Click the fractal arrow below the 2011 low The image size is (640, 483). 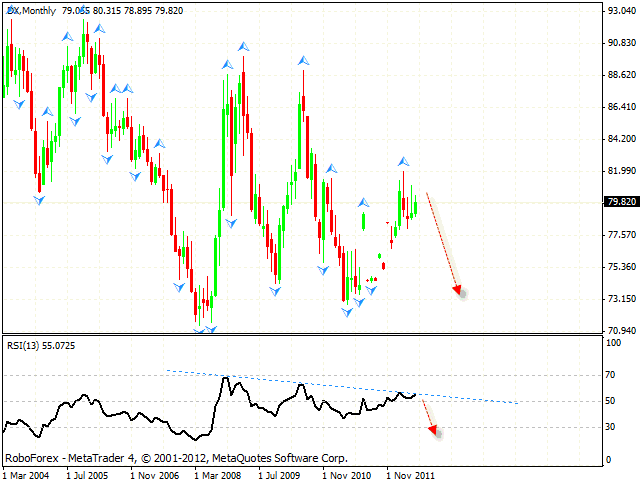pos(348,312)
